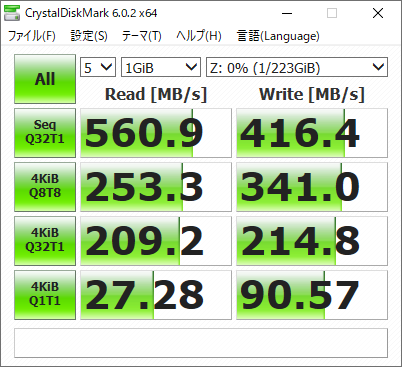Open the 設定(S) menu
This screenshot has height=367, width=402.
coord(89,36)
